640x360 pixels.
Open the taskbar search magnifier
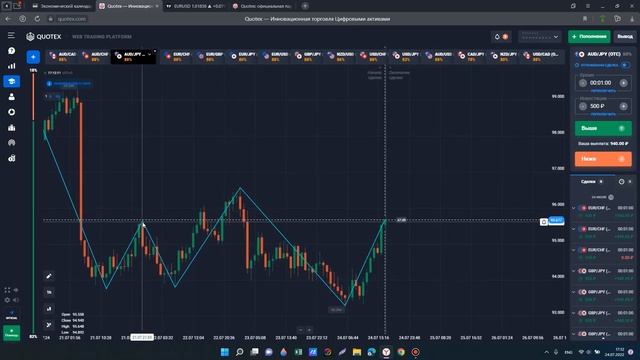[240, 352]
